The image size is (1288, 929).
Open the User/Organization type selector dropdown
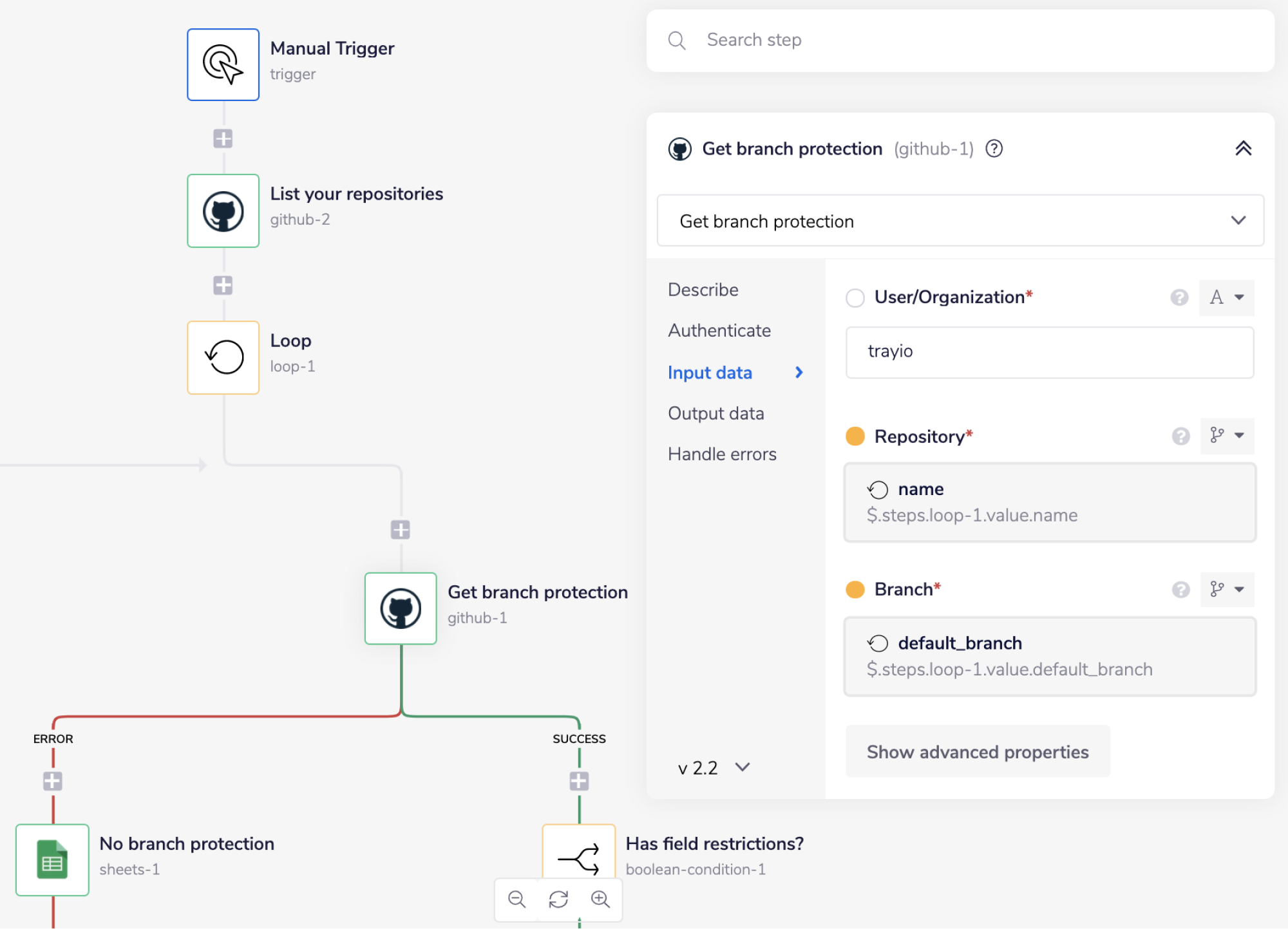click(x=1226, y=297)
